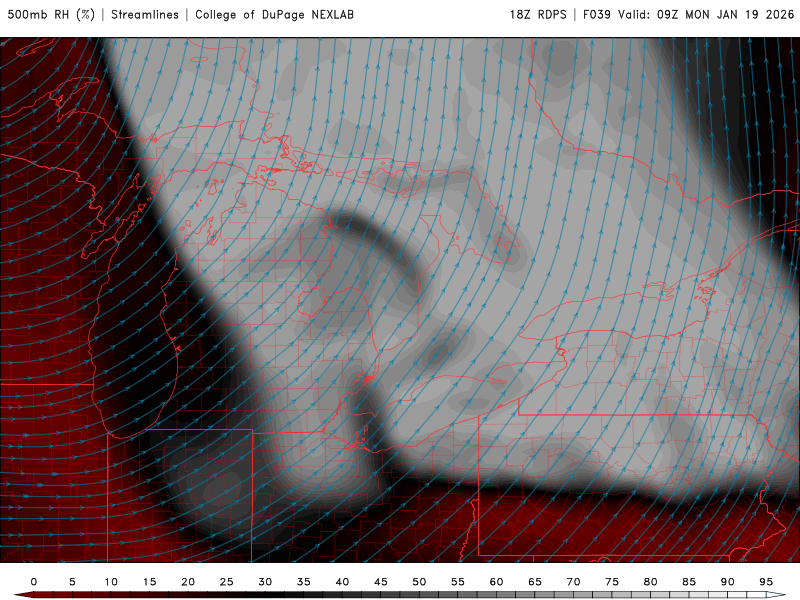Click the "25" color scale label

point(227,582)
